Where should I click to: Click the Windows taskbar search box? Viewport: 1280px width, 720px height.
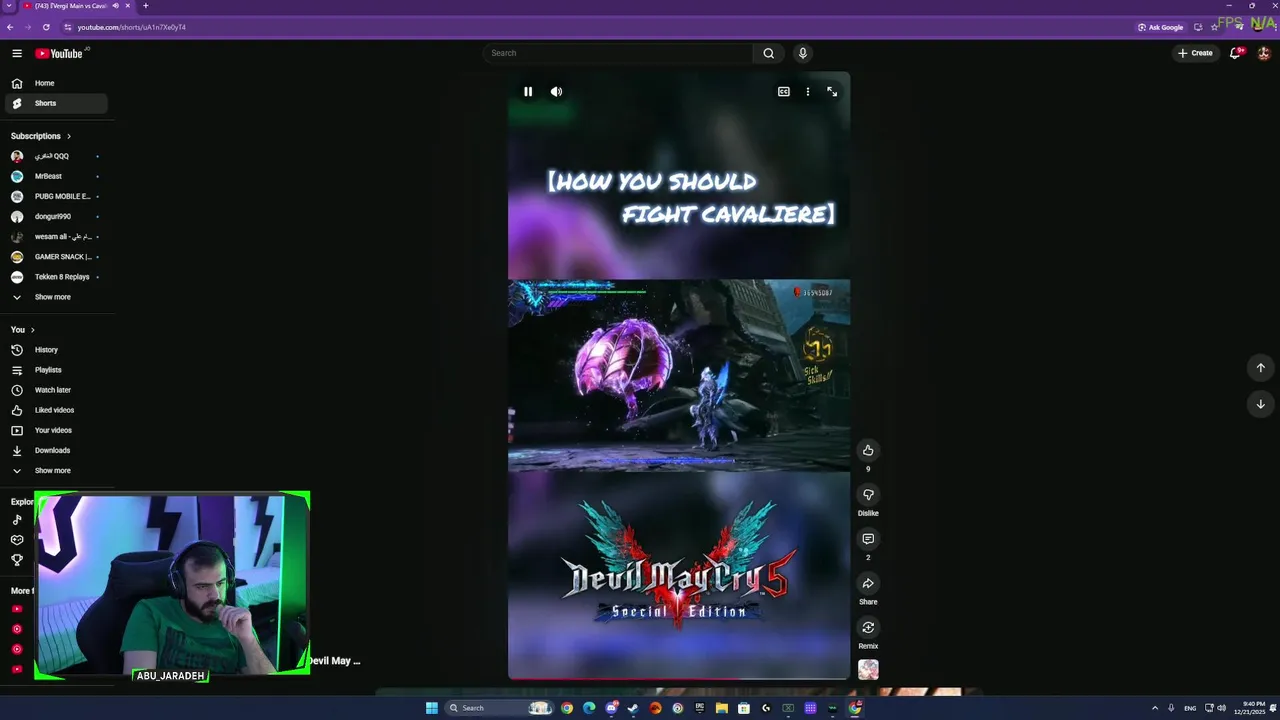(500, 708)
